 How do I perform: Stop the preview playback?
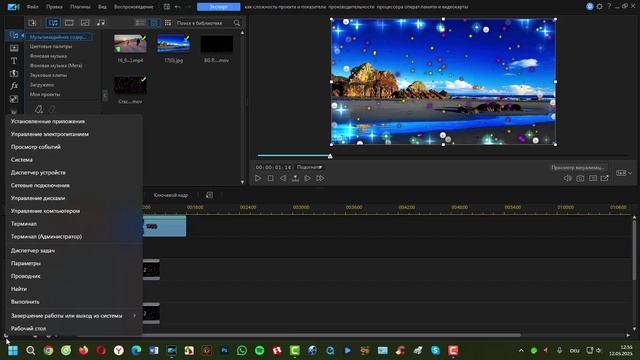[x=270, y=178]
